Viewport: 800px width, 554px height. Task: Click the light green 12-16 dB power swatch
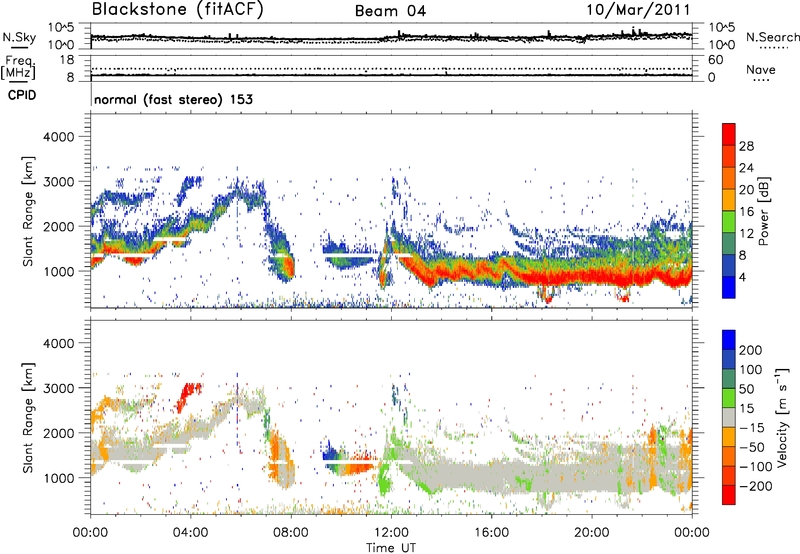(x=729, y=222)
